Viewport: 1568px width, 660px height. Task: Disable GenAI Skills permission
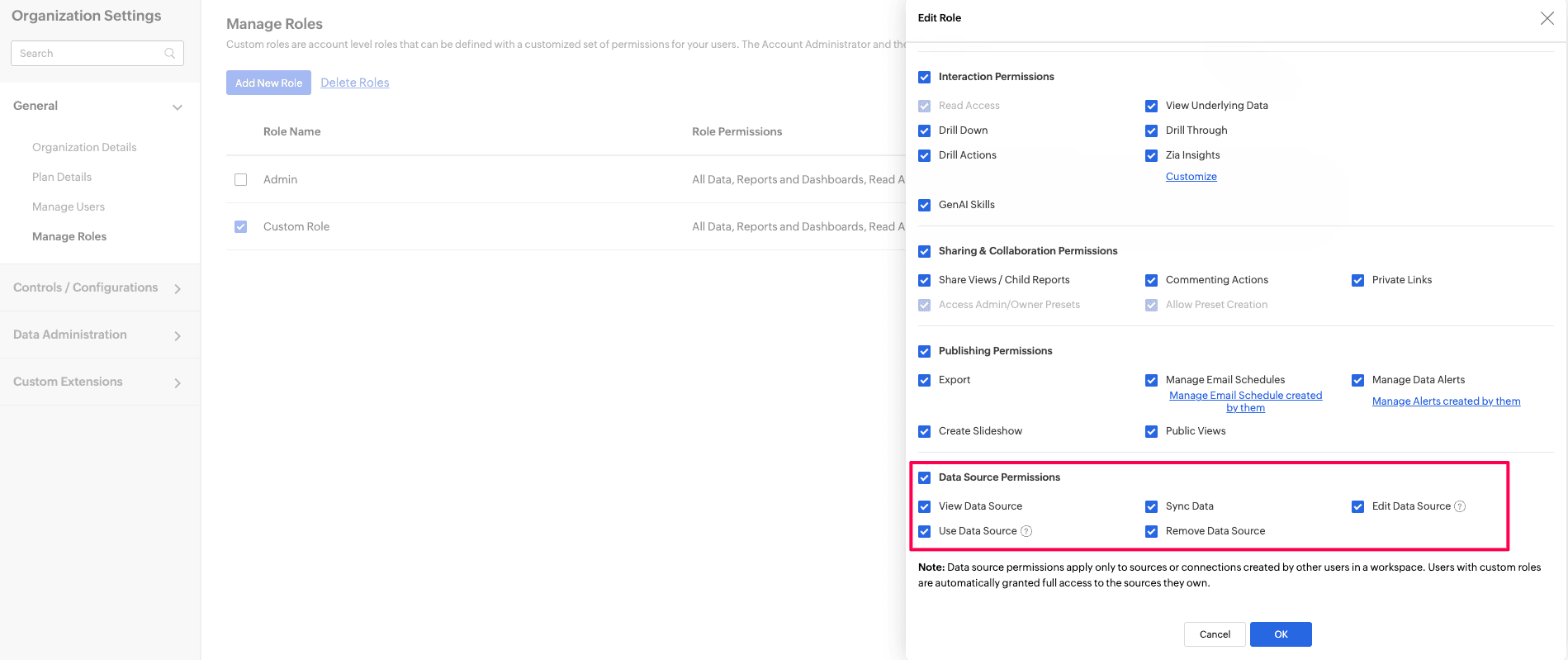pos(925,205)
